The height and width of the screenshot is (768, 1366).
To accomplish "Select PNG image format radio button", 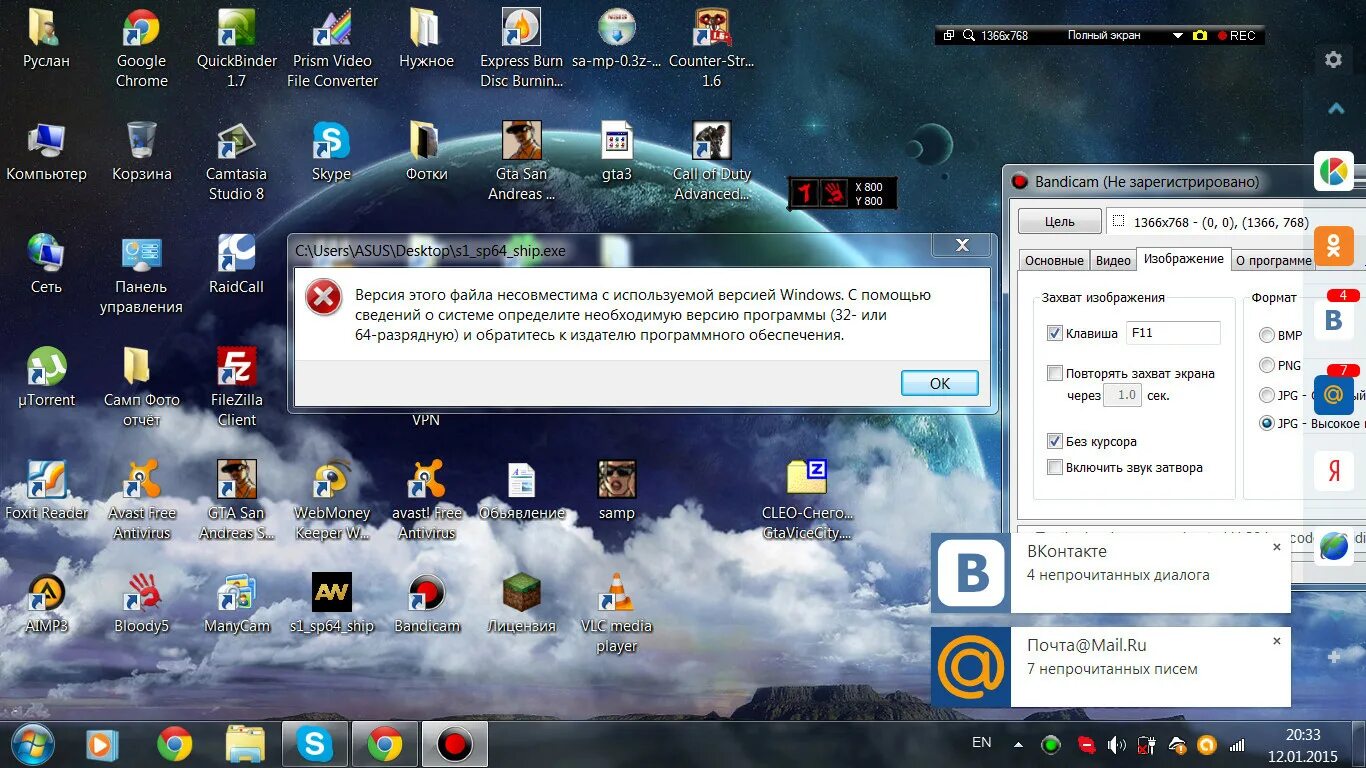I will [1267, 365].
